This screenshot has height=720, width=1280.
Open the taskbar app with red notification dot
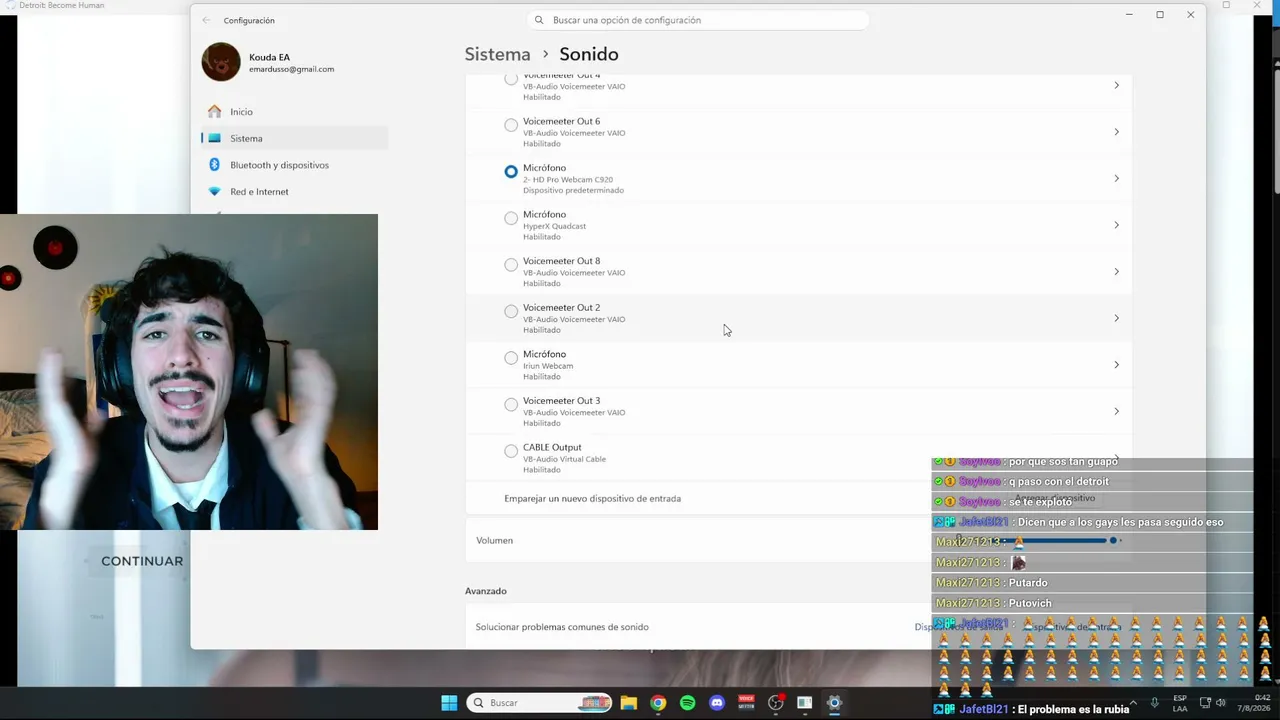click(775, 703)
